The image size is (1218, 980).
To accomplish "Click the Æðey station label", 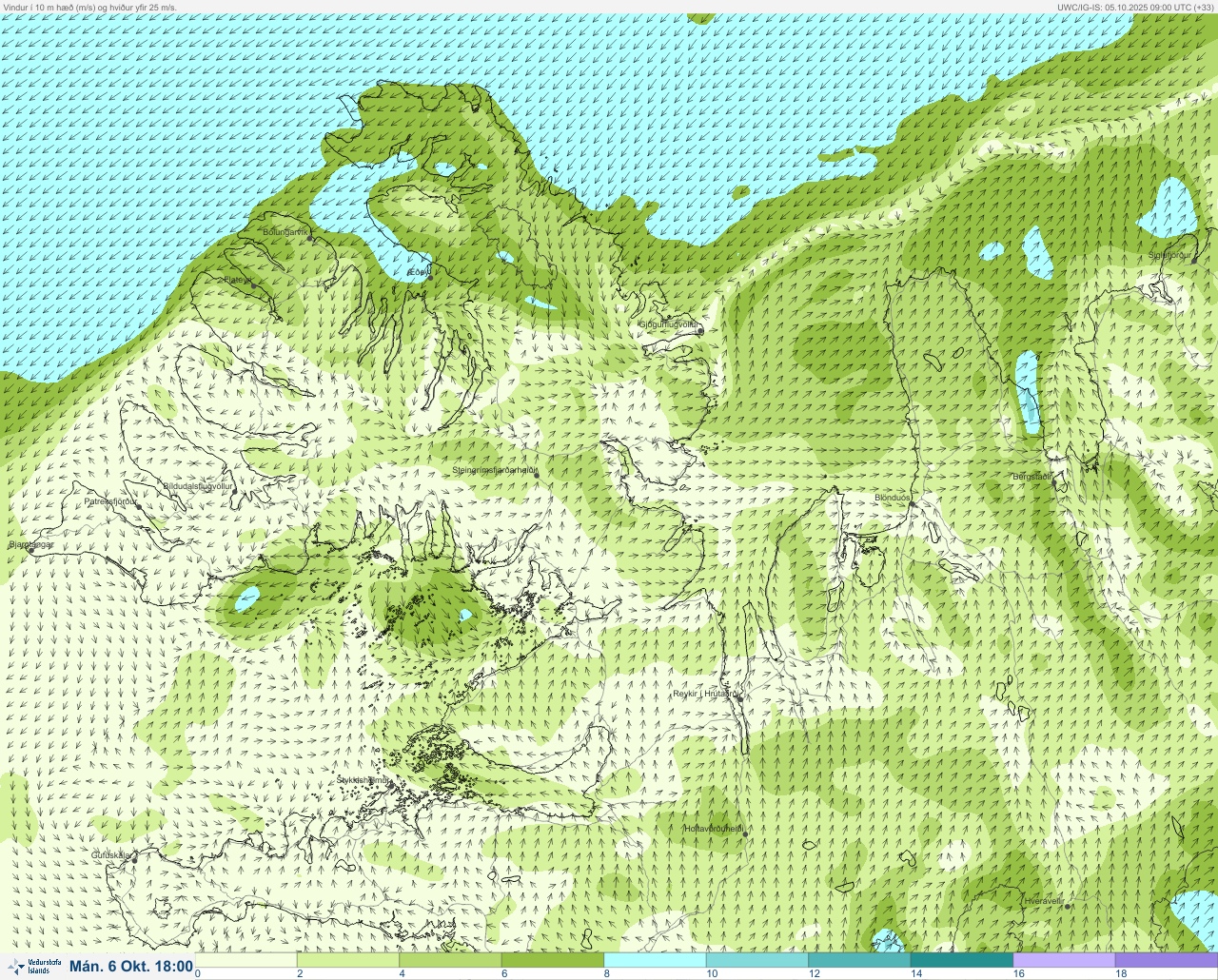I will click(x=417, y=272).
